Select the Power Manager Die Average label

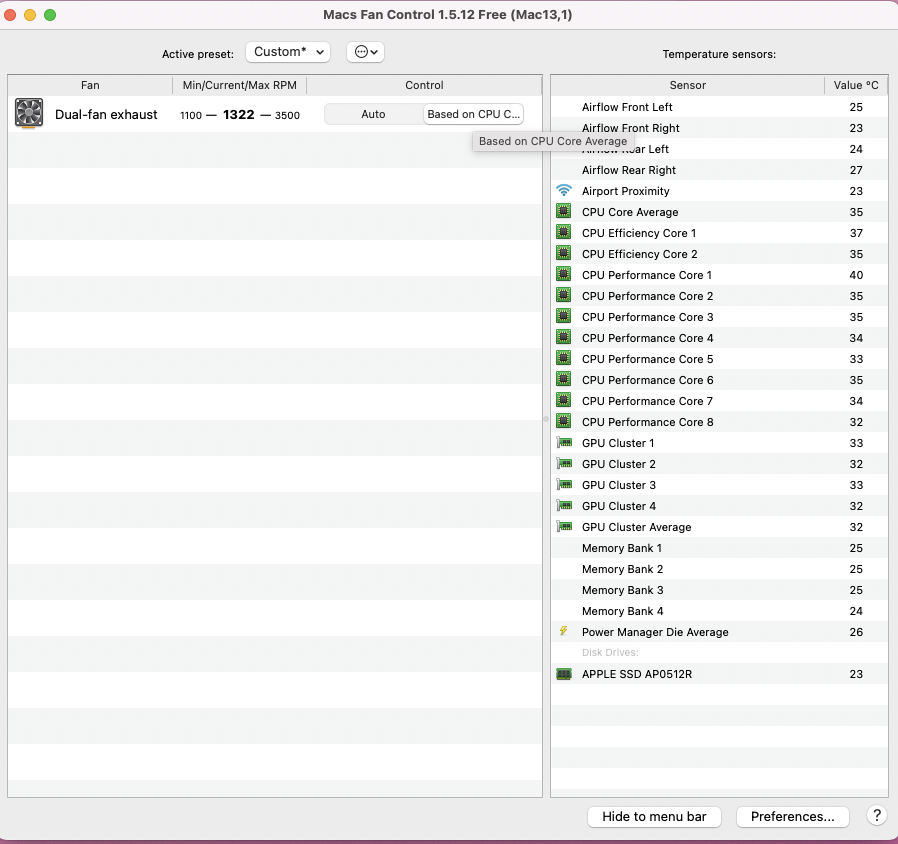655,632
